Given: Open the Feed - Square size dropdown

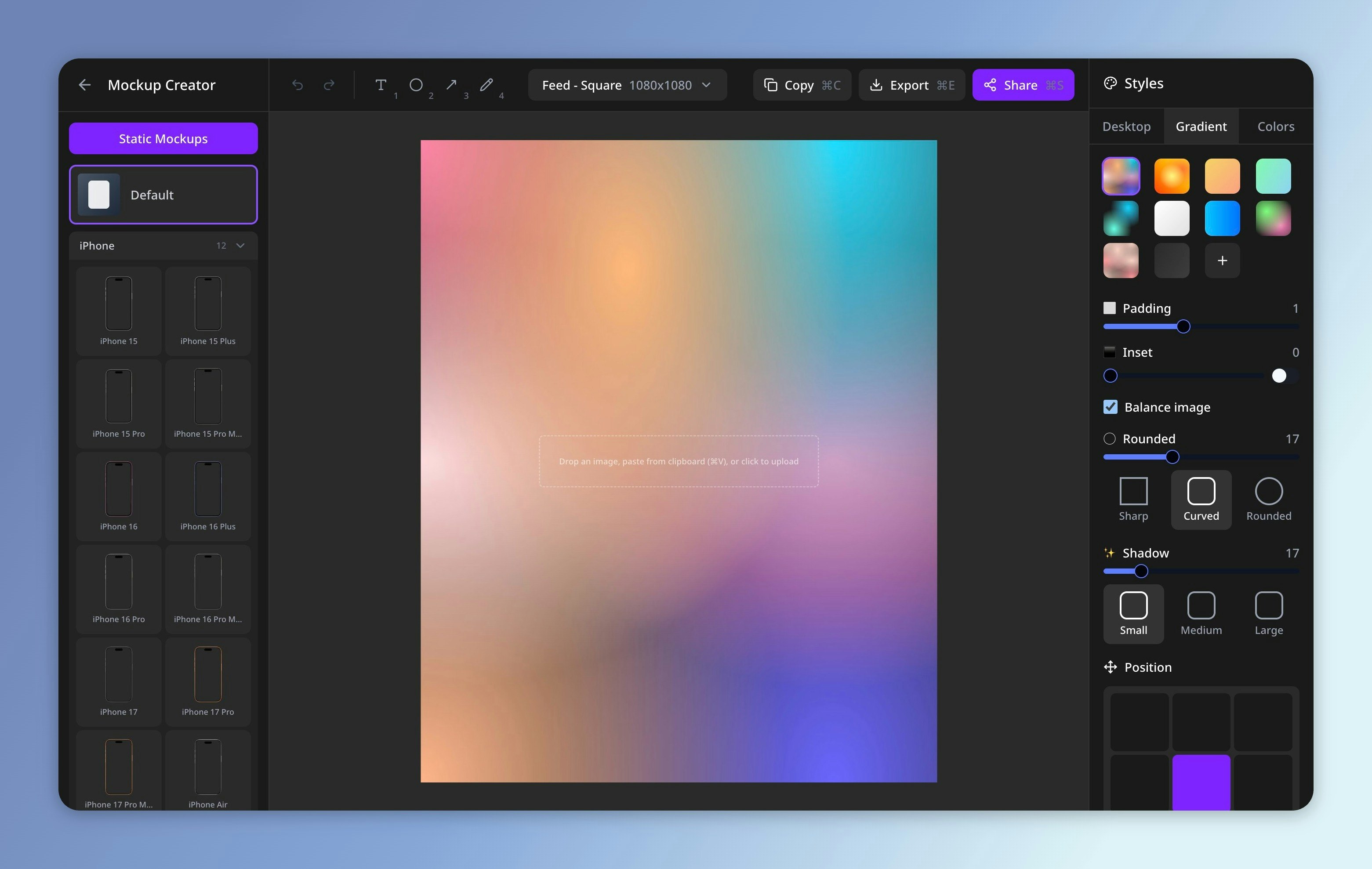Looking at the screenshot, I should [x=627, y=84].
